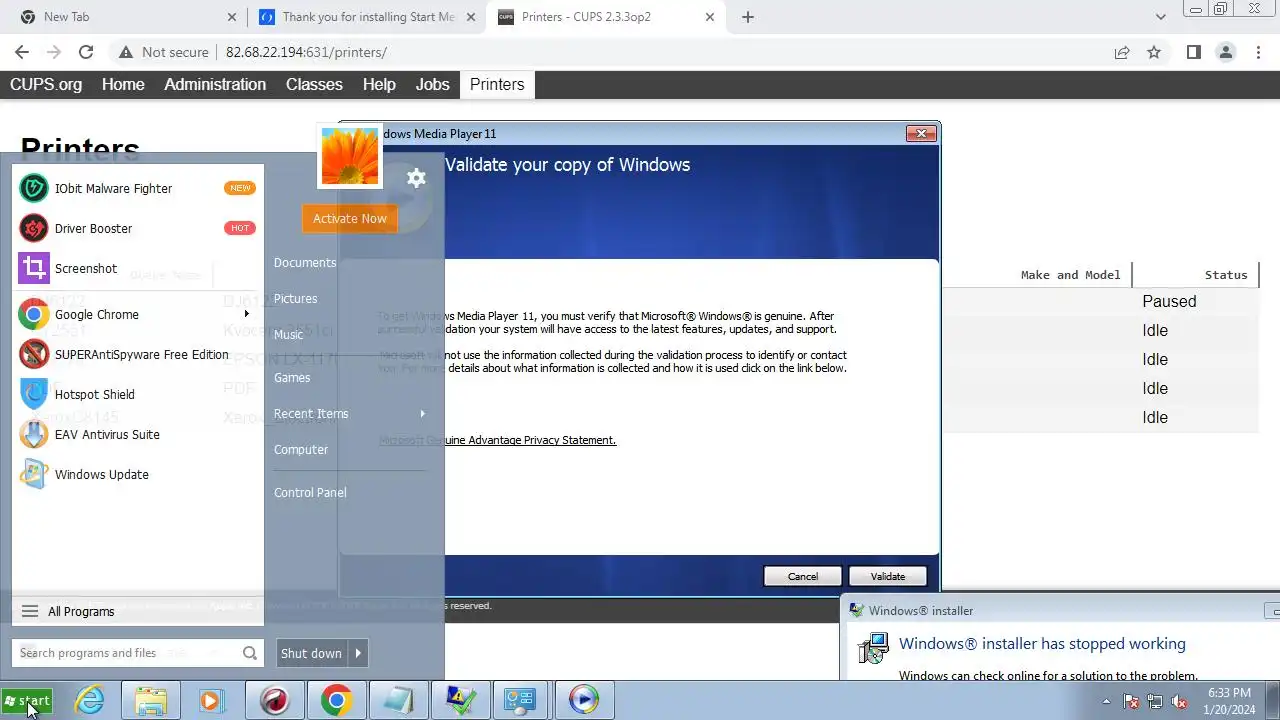The height and width of the screenshot is (720, 1280).
Task: Open the taskbar clock showing 6:33 PM
Action: click(x=1229, y=701)
